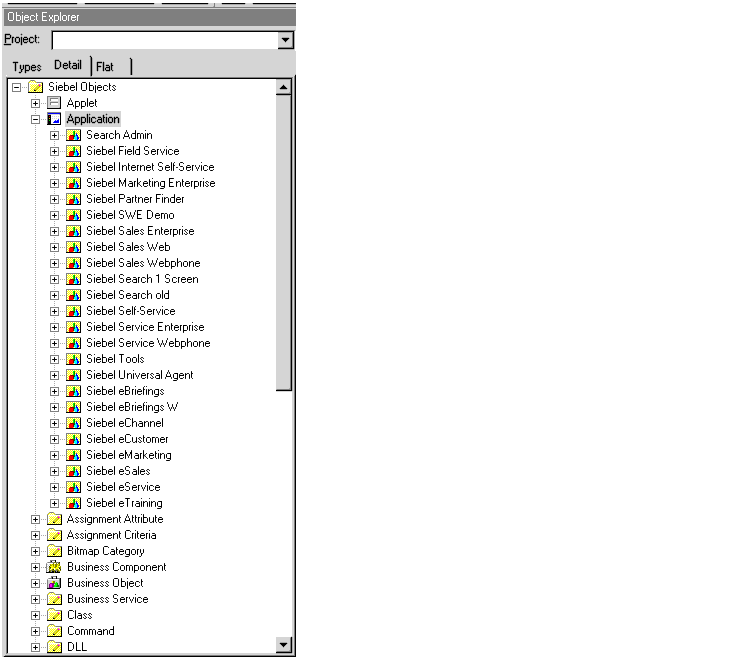Select the Siebel eCustomer label
Screen dimensions: 750x657
(x=127, y=439)
